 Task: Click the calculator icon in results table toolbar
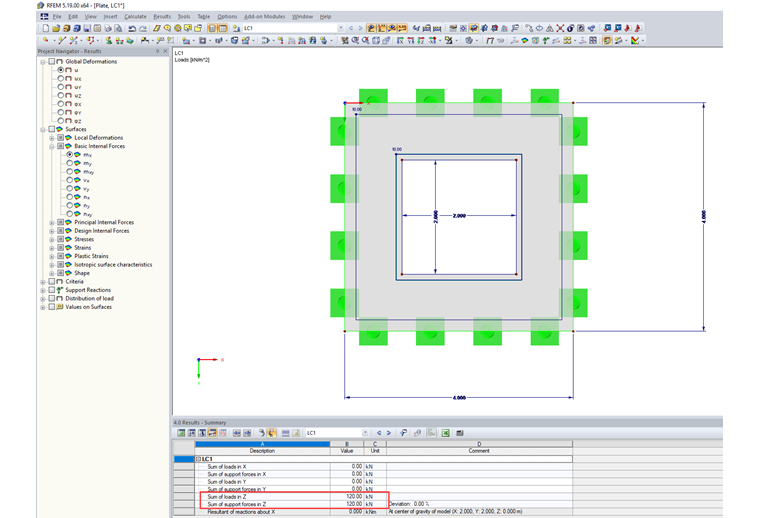click(x=459, y=433)
